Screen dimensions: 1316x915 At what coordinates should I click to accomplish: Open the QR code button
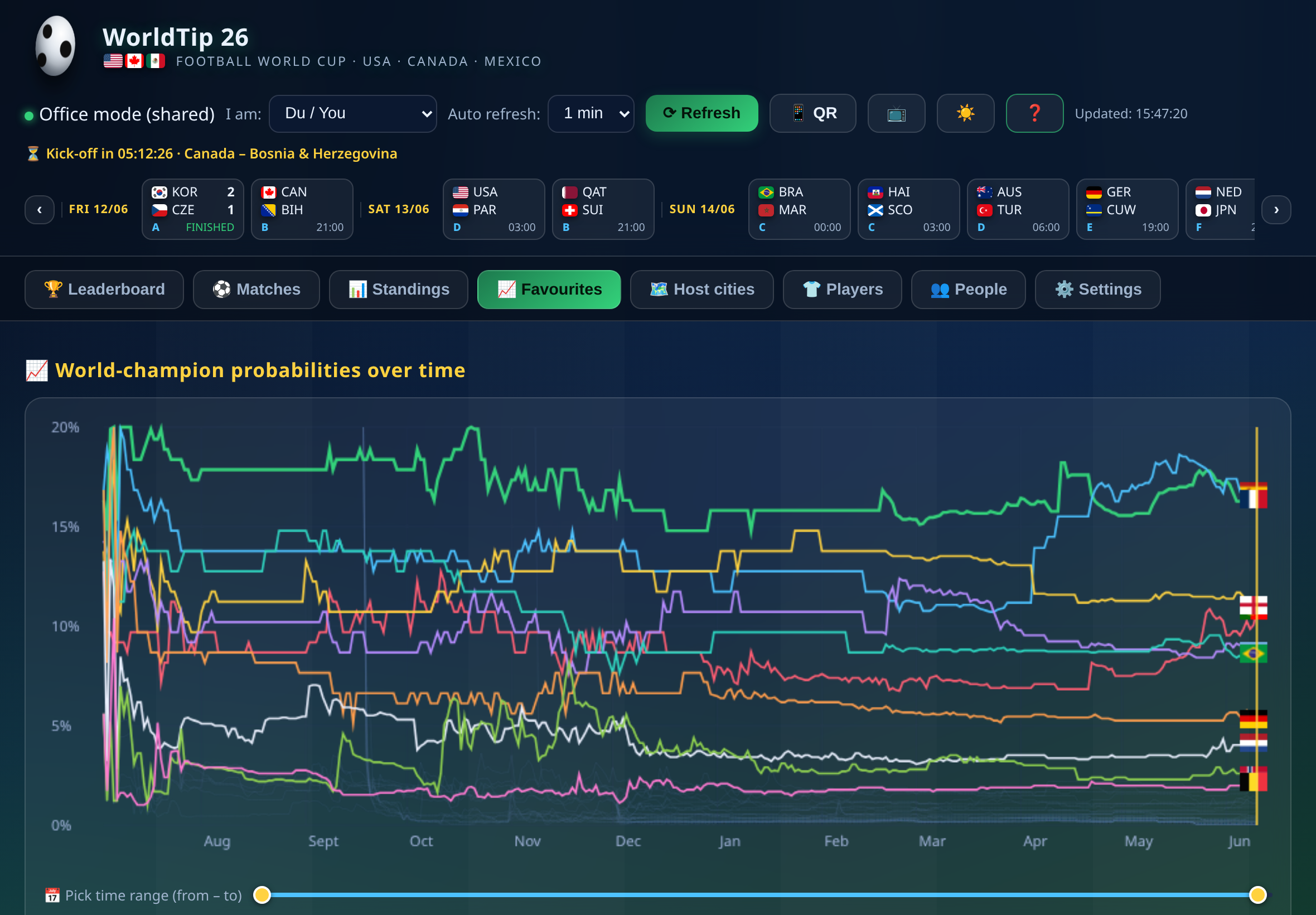point(812,113)
